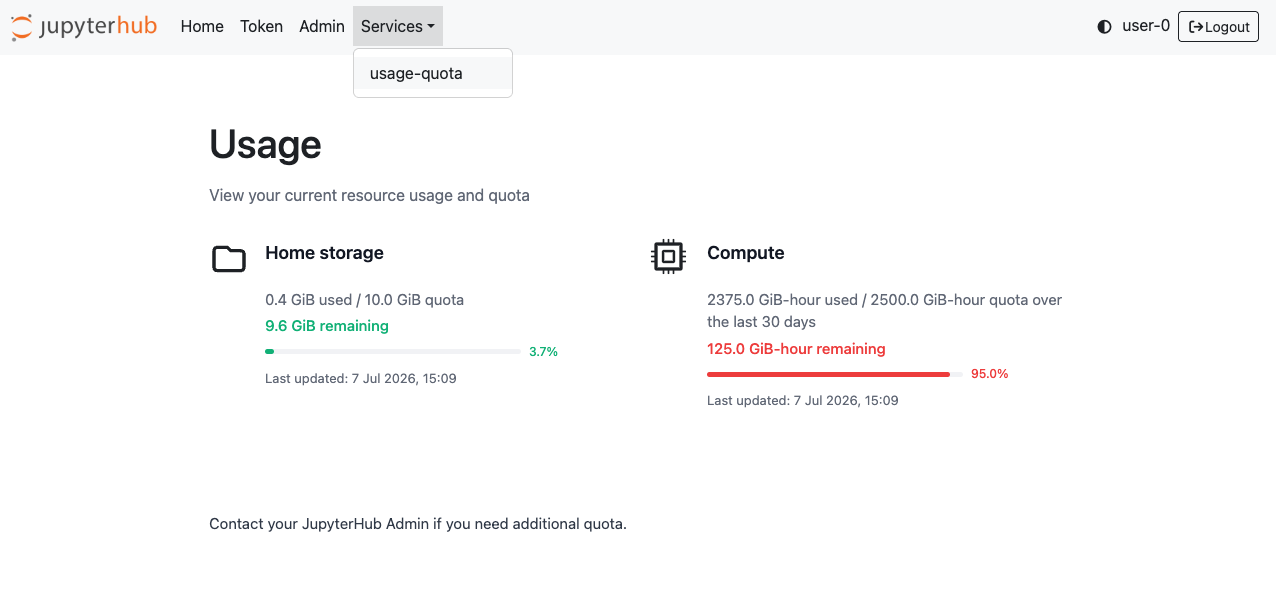Click the Compute heading
1276x611 pixels.
[745, 253]
